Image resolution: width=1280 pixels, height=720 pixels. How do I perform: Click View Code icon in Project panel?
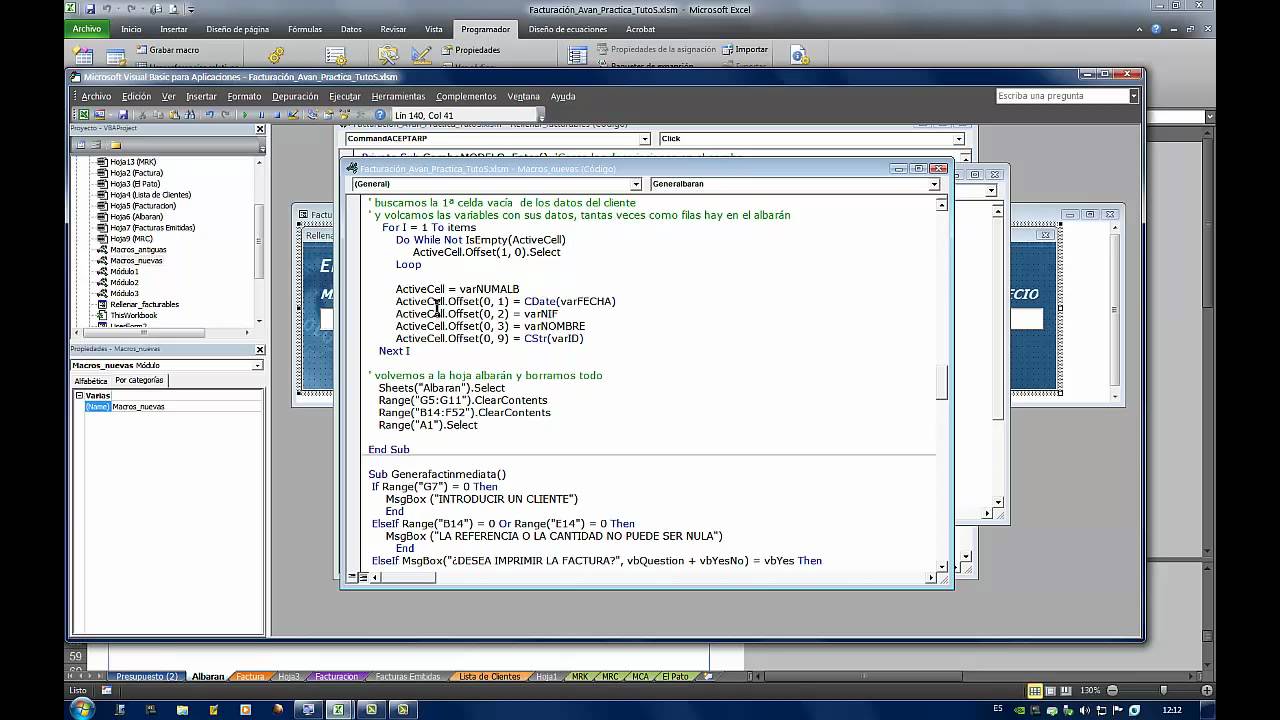(x=81, y=145)
